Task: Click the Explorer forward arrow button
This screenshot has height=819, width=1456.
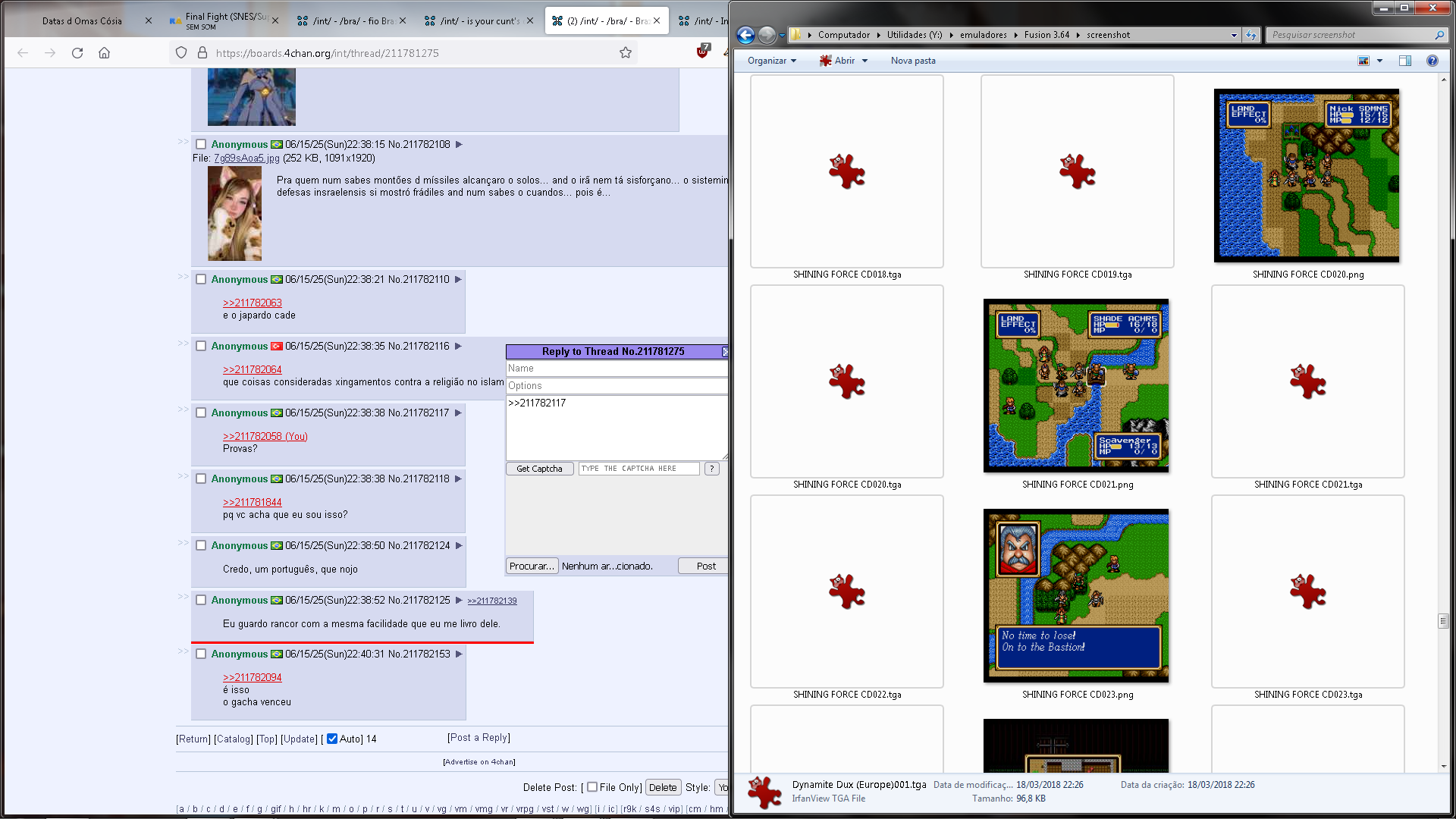Action: pyautogui.click(x=767, y=35)
